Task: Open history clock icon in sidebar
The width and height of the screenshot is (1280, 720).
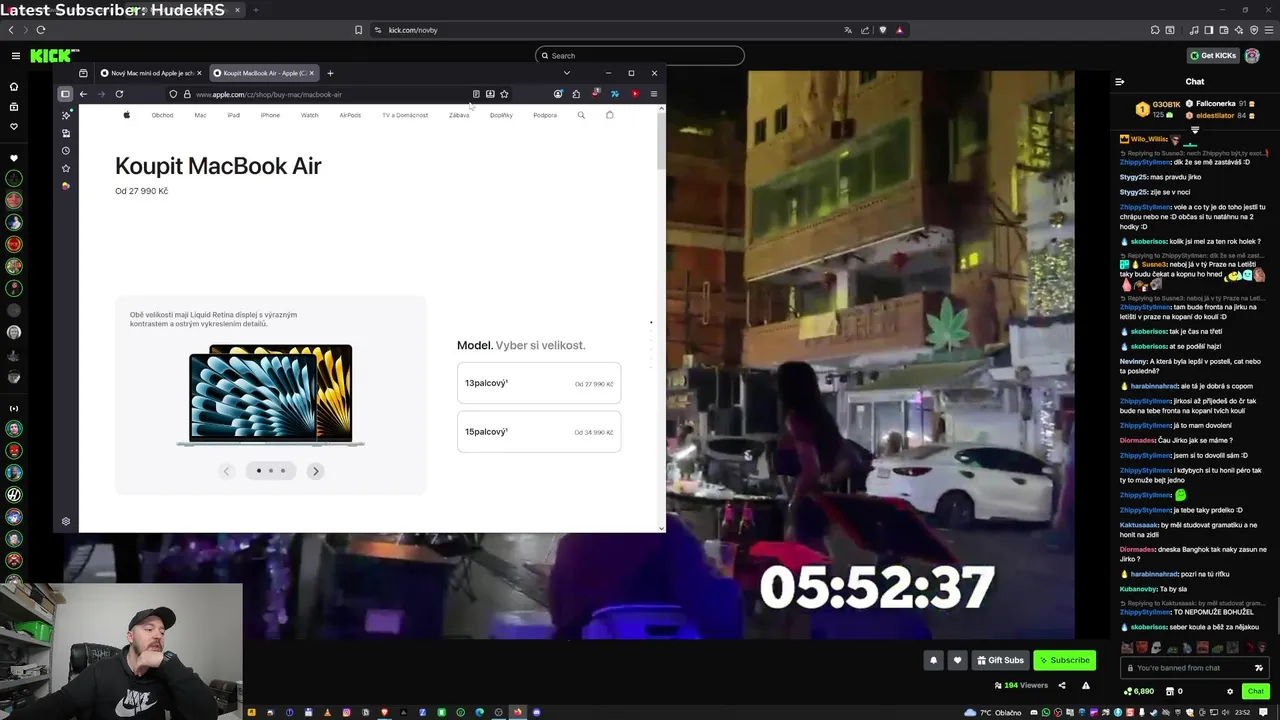Action: [x=66, y=151]
